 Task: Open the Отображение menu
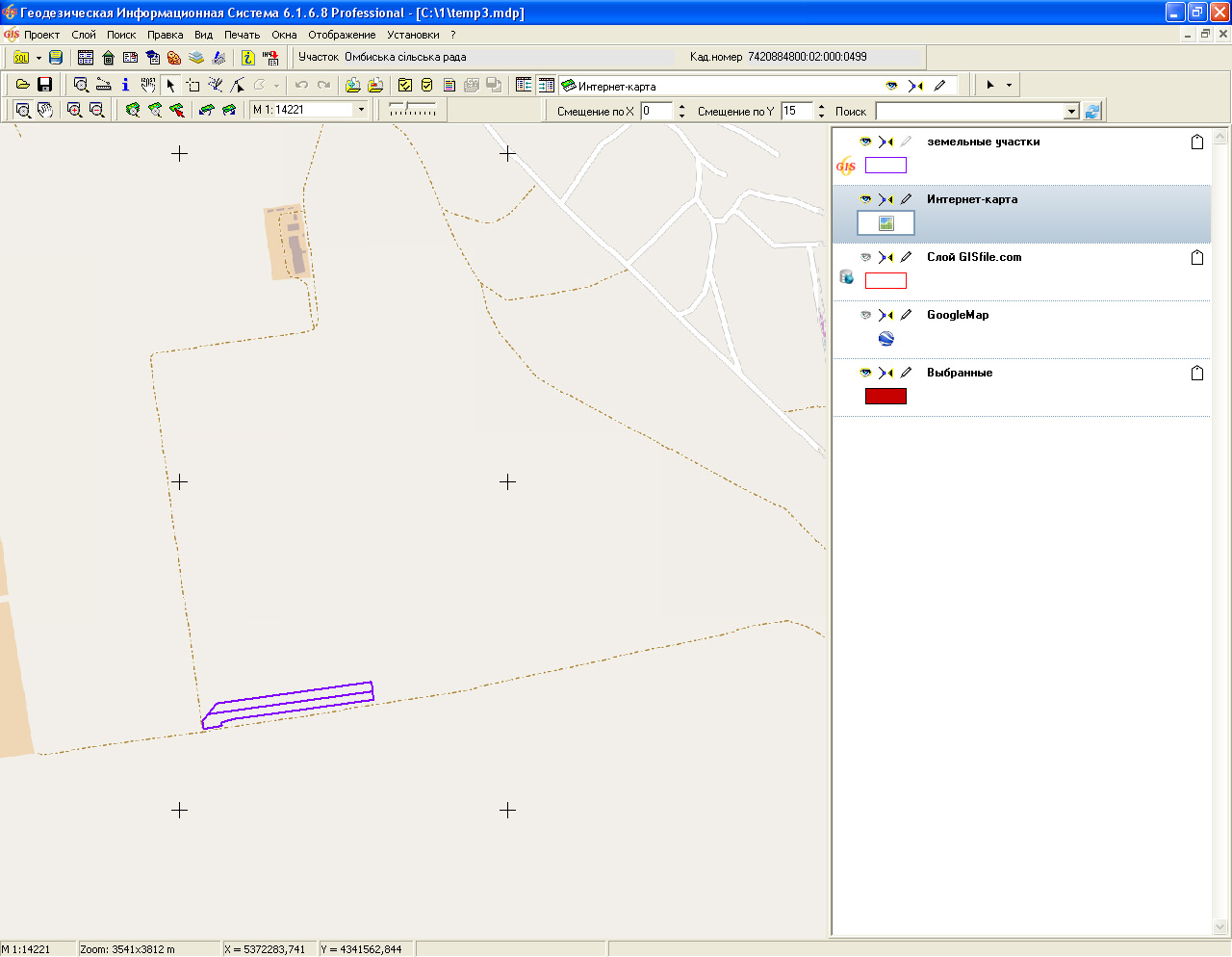[x=342, y=35]
